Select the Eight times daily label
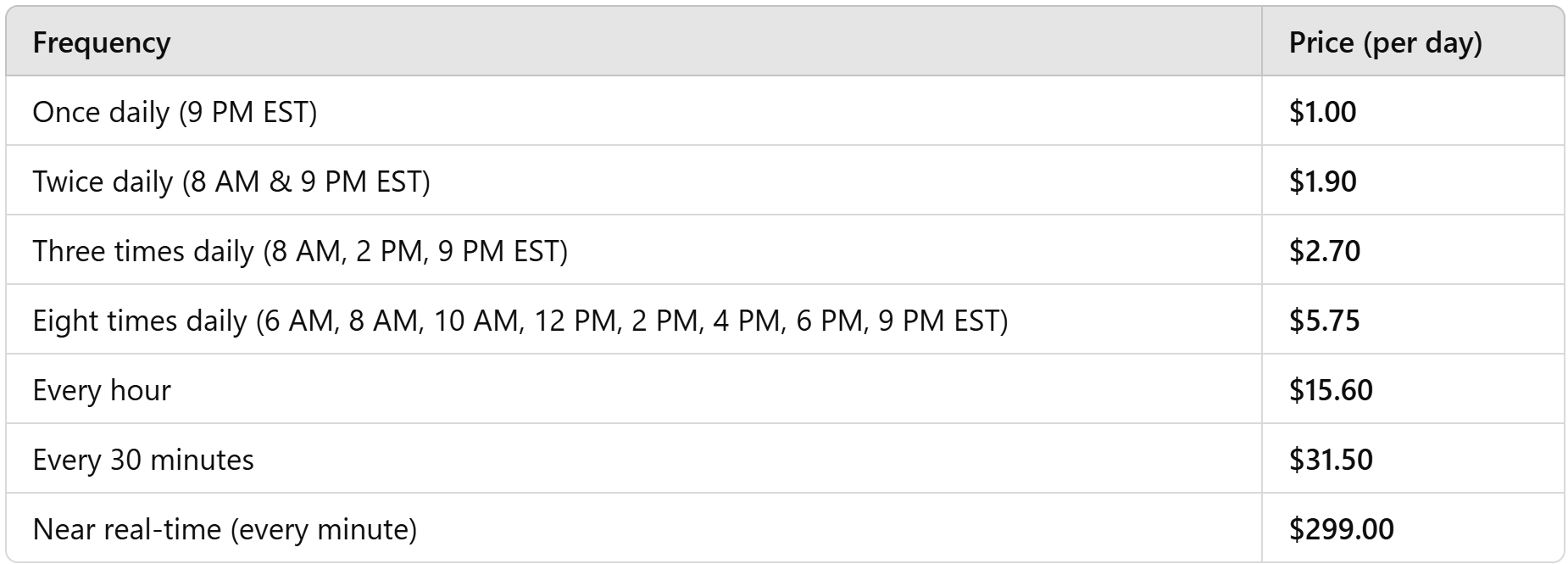 (139, 321)
